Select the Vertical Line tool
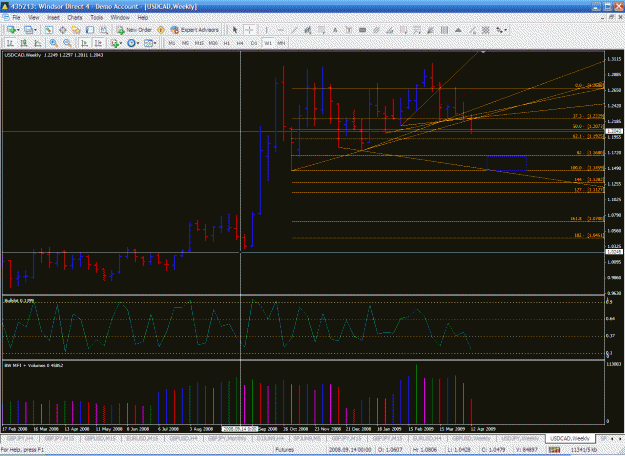Screen dimensions: 625x456 point(266,30)
